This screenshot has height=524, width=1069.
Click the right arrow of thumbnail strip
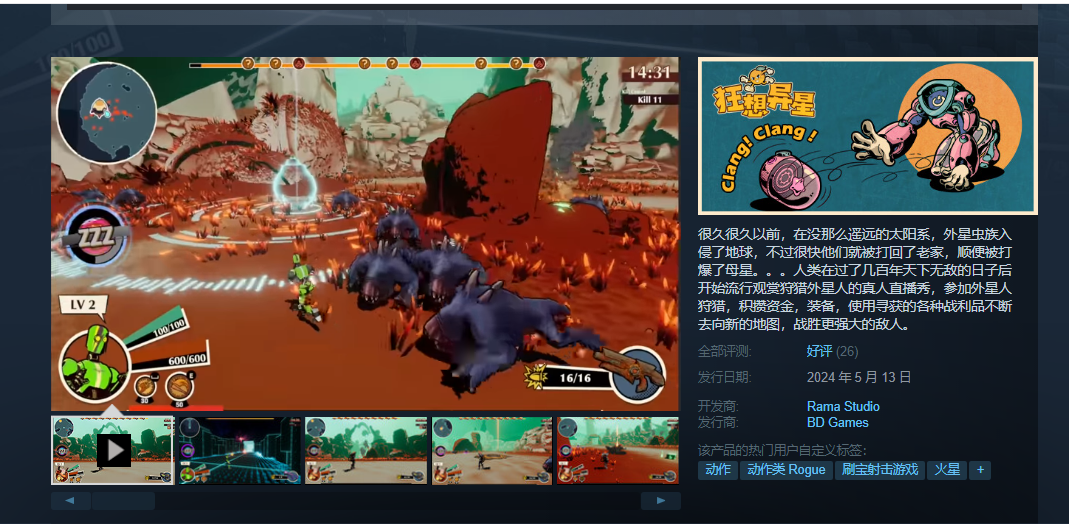(x=660, y=501)
